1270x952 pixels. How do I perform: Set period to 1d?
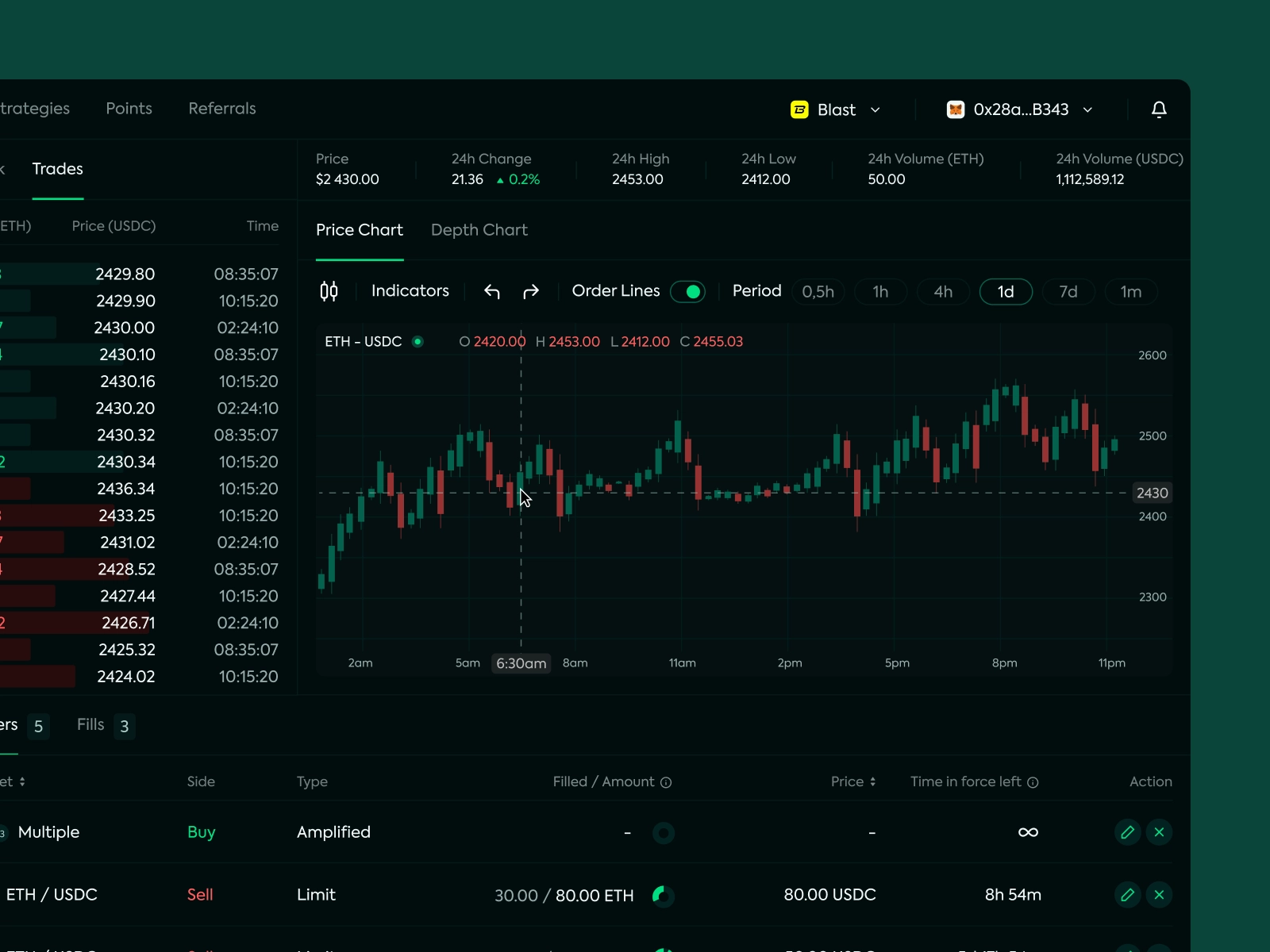pos(1006,292)
